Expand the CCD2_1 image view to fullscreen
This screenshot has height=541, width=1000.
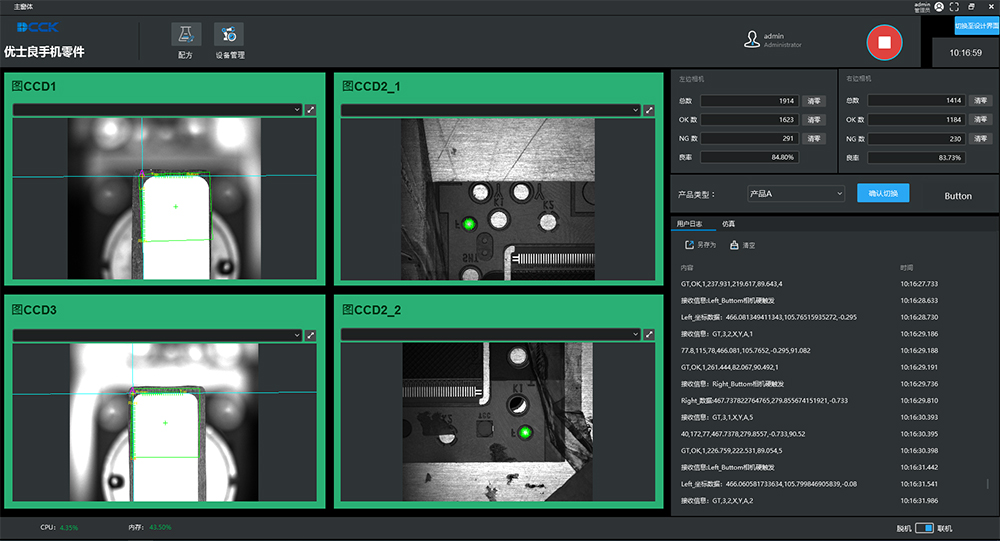pos(648,110)
